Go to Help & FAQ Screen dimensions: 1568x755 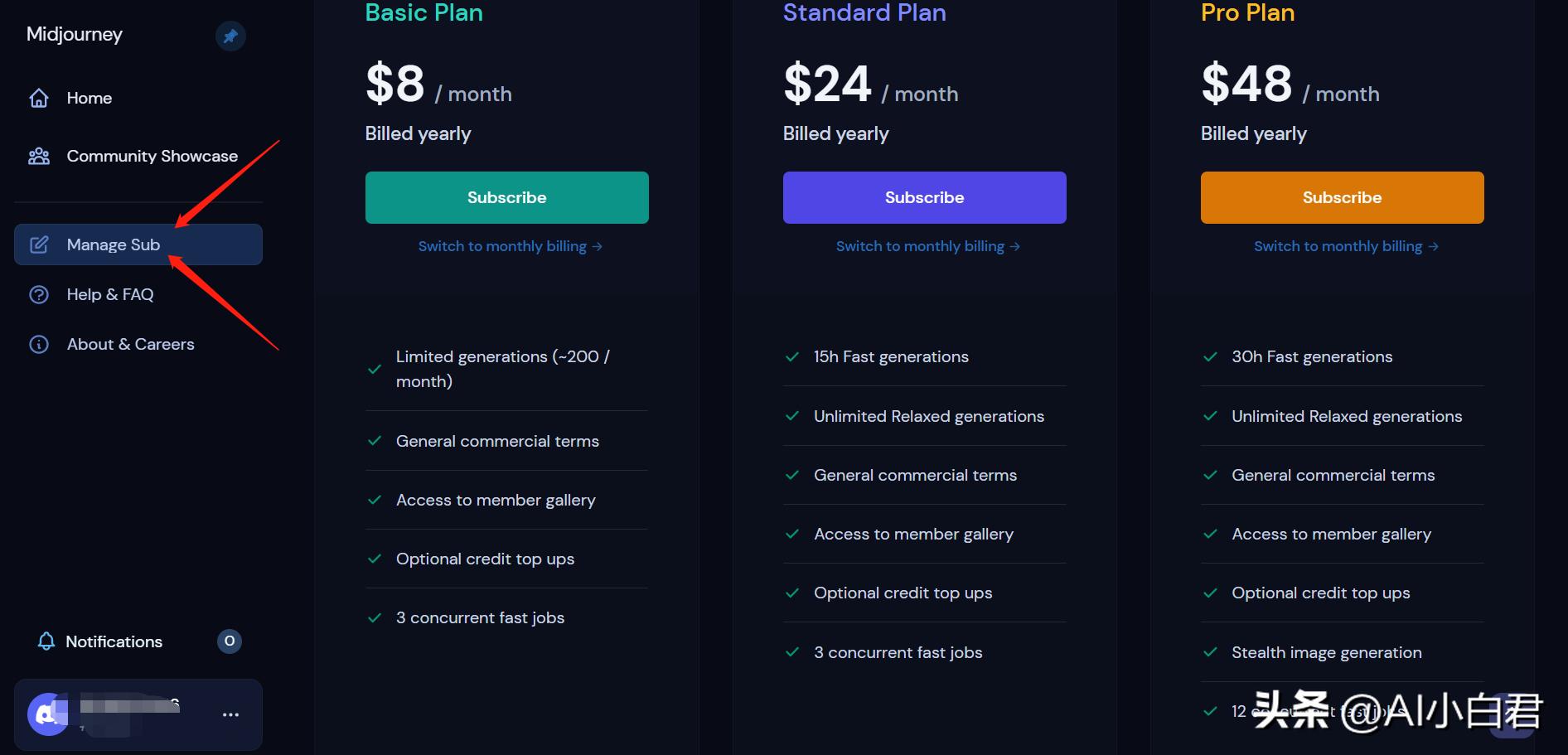pyautogui.click(x=110, y=294)
